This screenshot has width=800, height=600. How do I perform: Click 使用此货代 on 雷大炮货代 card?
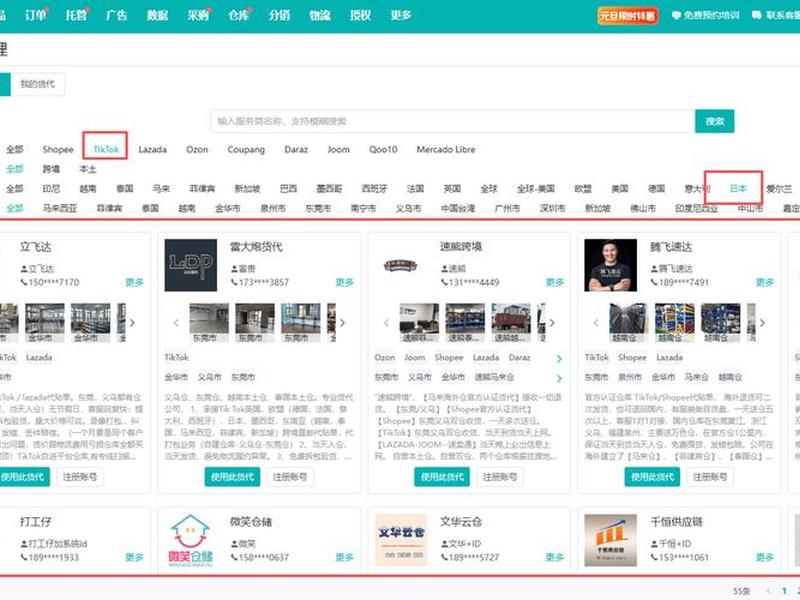point(232,477)
